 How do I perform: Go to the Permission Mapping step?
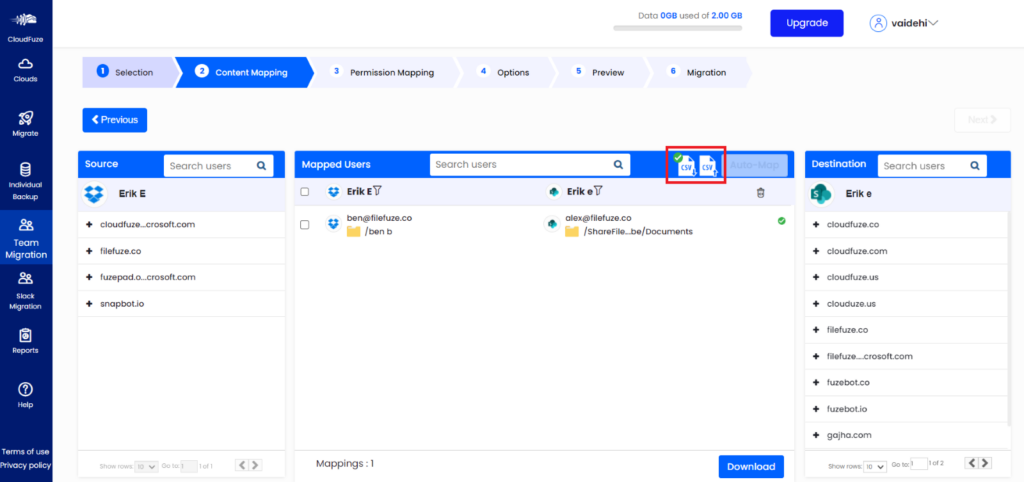pyautogui.click(x=384, y=72)
